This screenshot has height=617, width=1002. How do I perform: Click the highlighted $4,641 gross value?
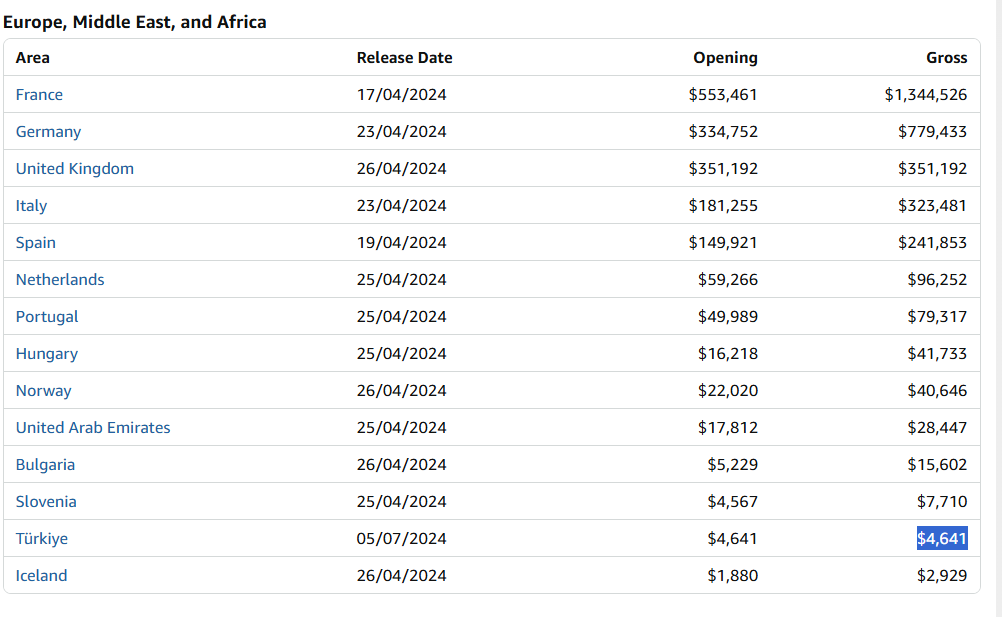[942, 539]
